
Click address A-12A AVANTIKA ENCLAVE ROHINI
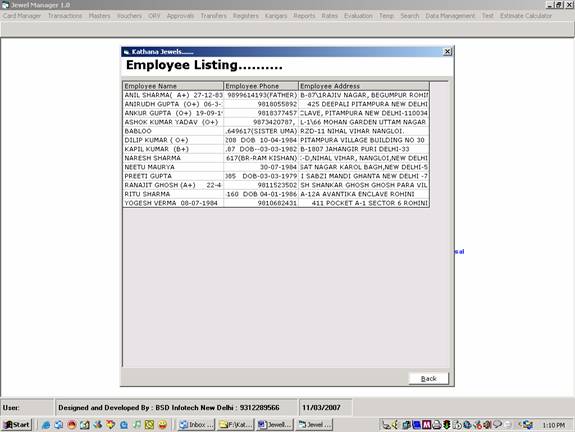click(357, 194)
